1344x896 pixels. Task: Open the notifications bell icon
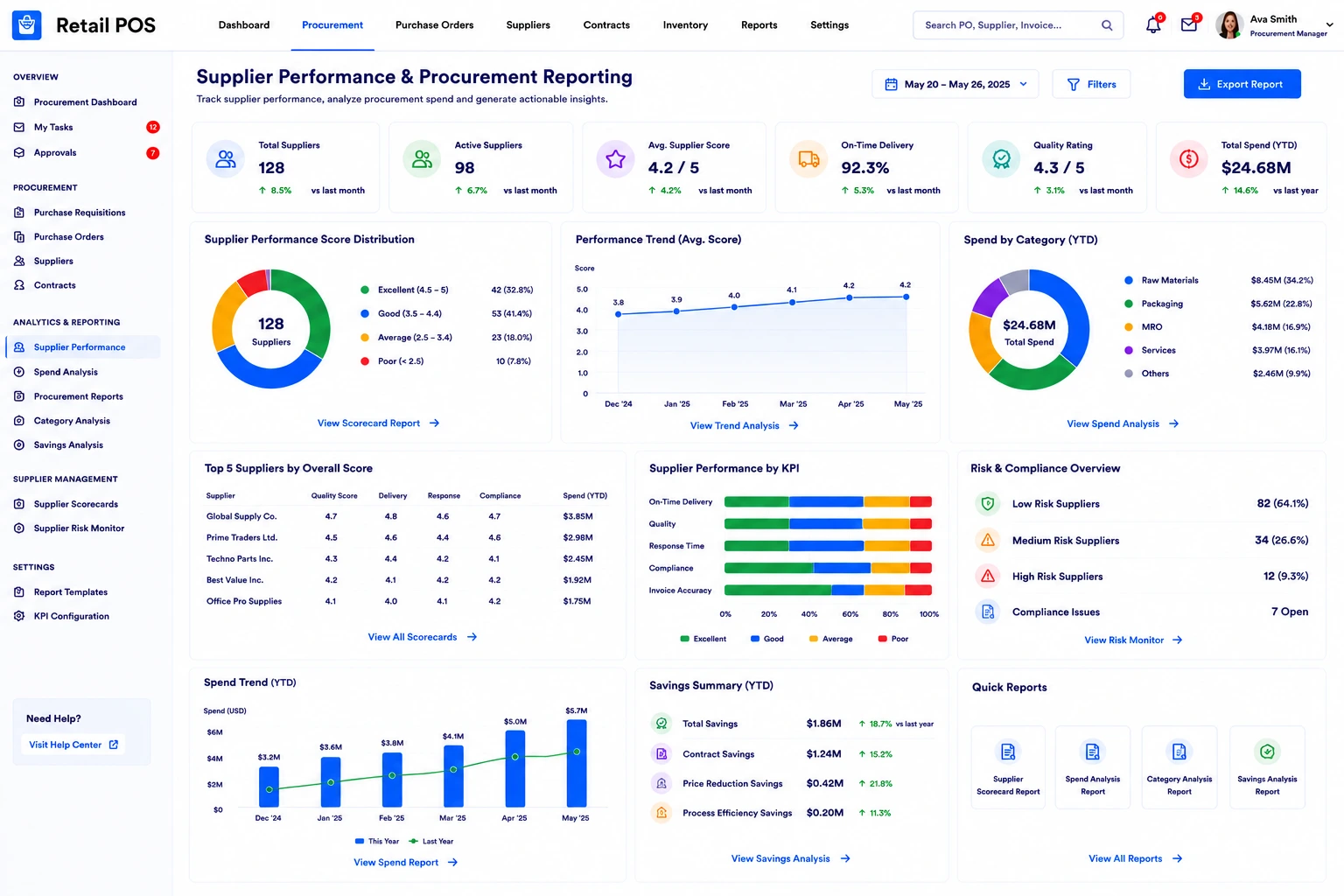[x=1153, y=25]
